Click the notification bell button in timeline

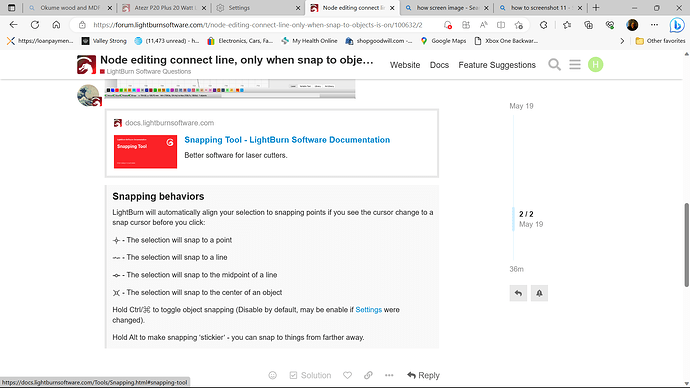(539, 293)
